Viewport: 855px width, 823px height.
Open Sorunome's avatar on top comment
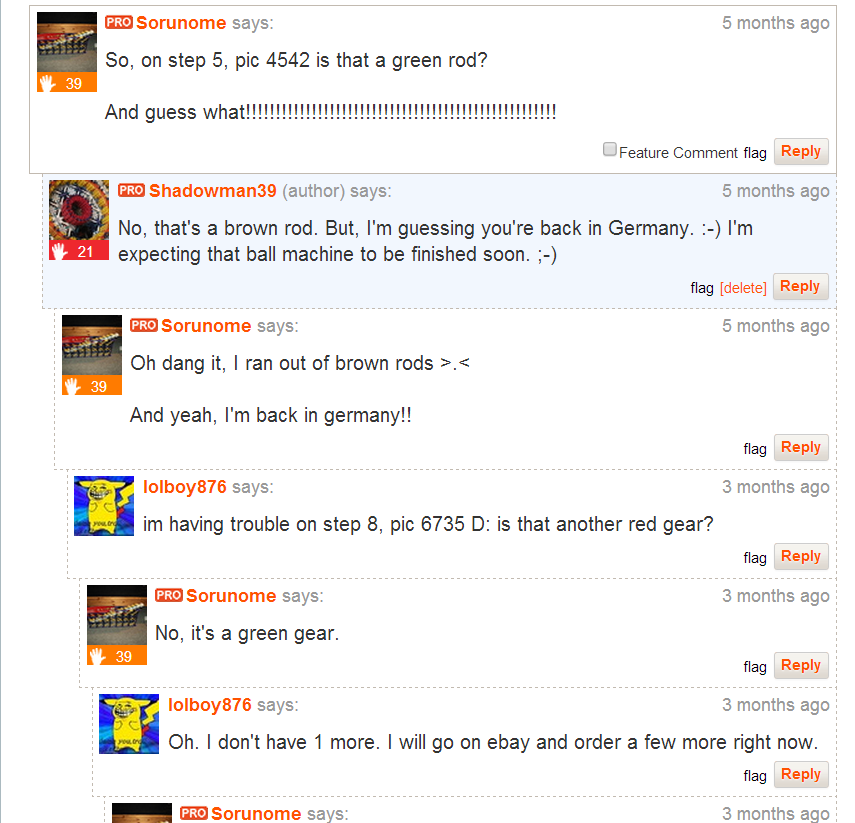(67, 42)
